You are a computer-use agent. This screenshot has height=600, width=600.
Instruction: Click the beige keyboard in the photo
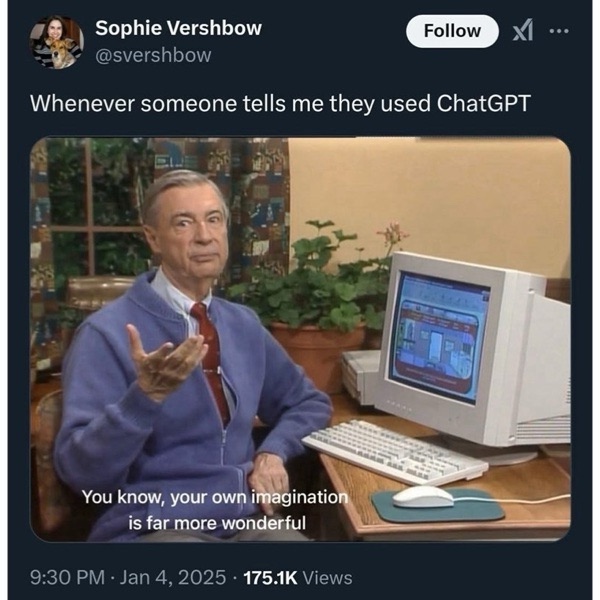[395, 450]
